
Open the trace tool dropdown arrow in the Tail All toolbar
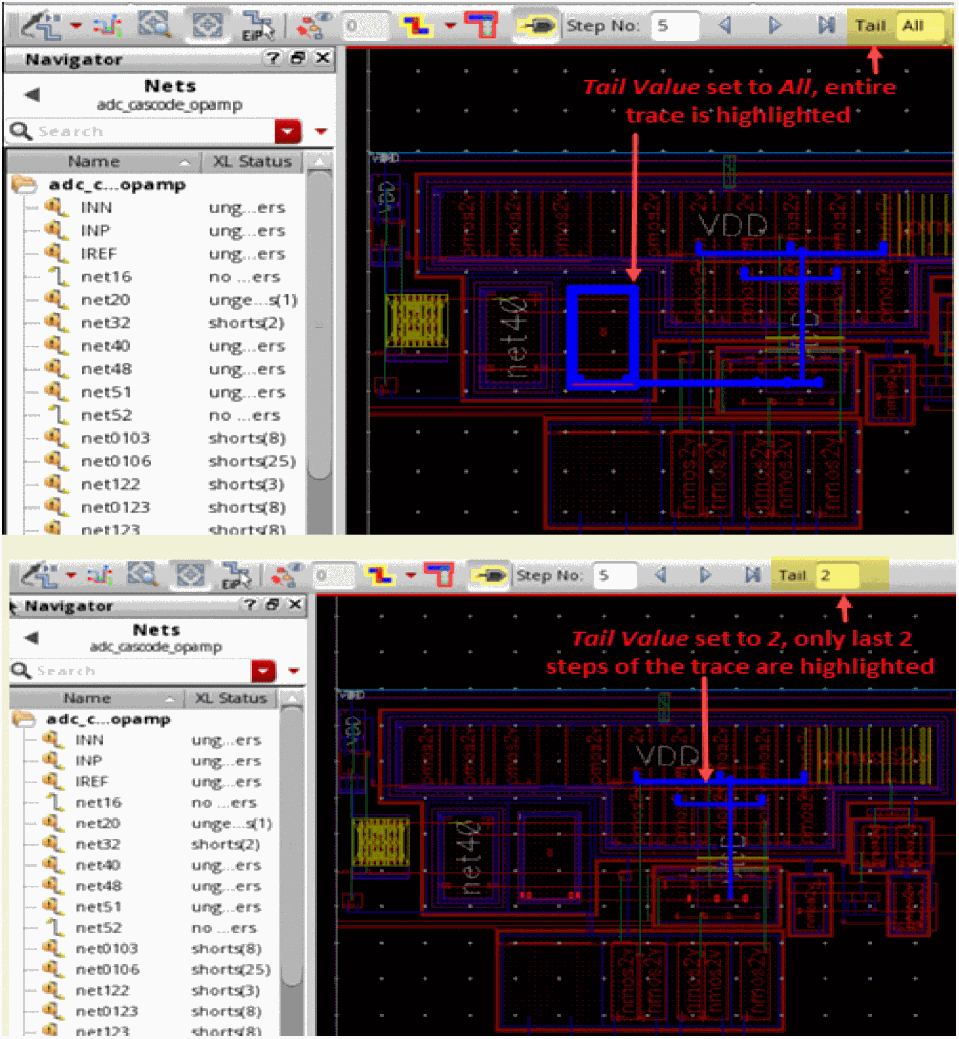coord(76,26)
